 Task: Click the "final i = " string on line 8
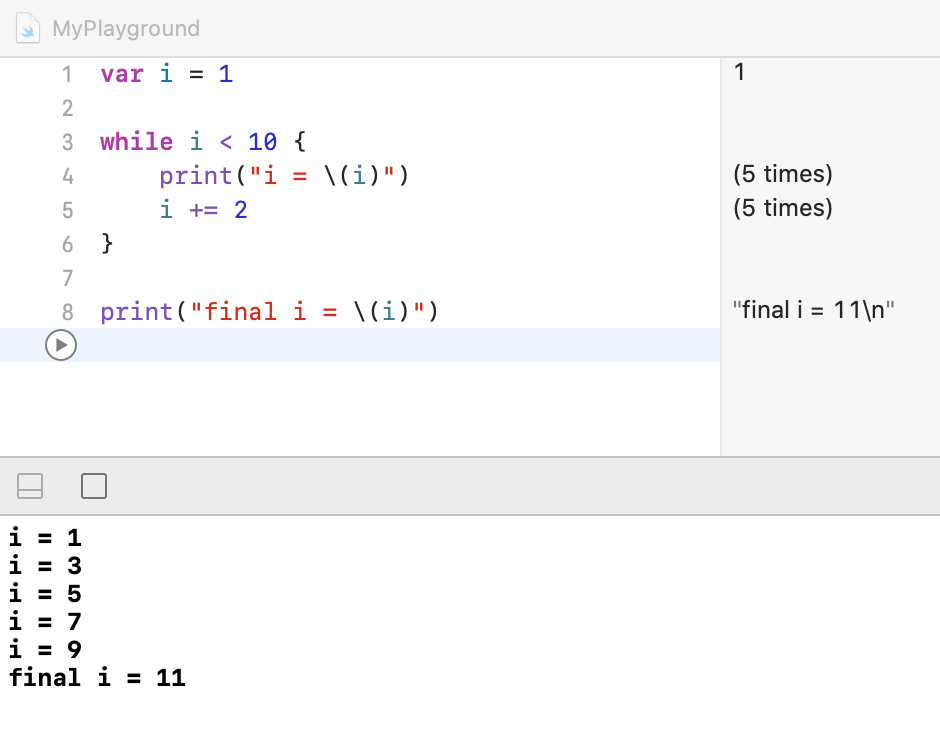264,312
